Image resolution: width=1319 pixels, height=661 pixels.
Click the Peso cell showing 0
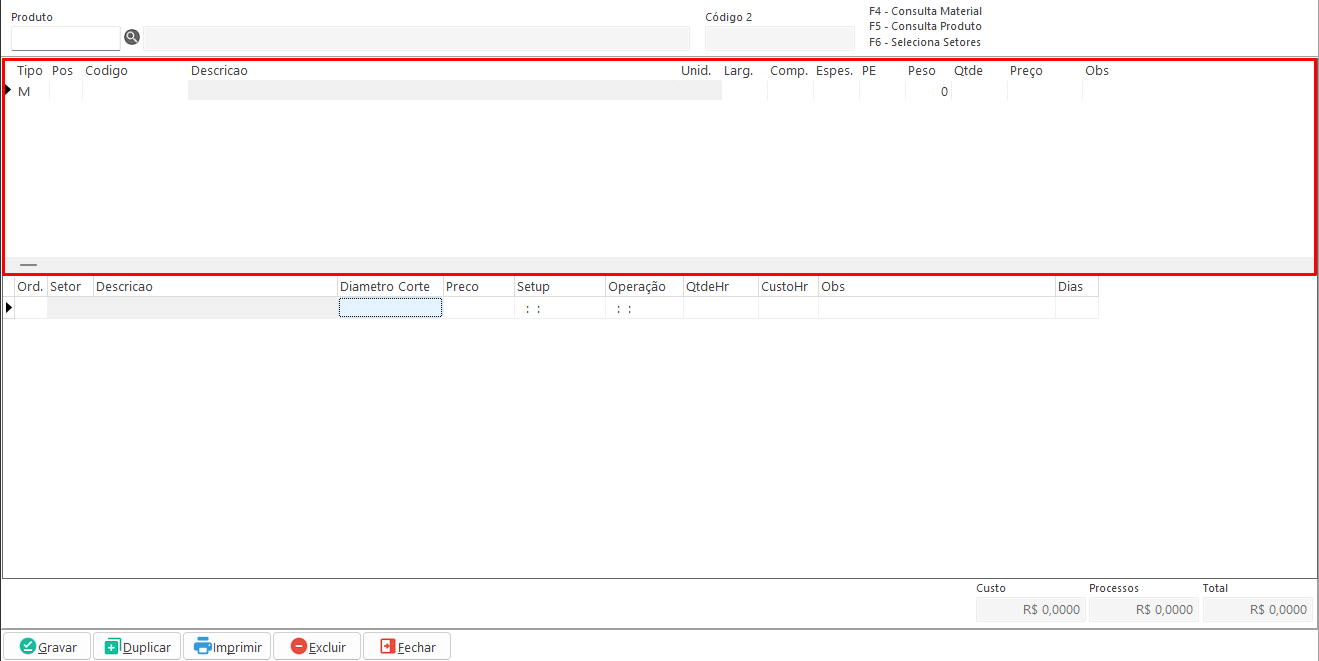click(x=928, y=91)
